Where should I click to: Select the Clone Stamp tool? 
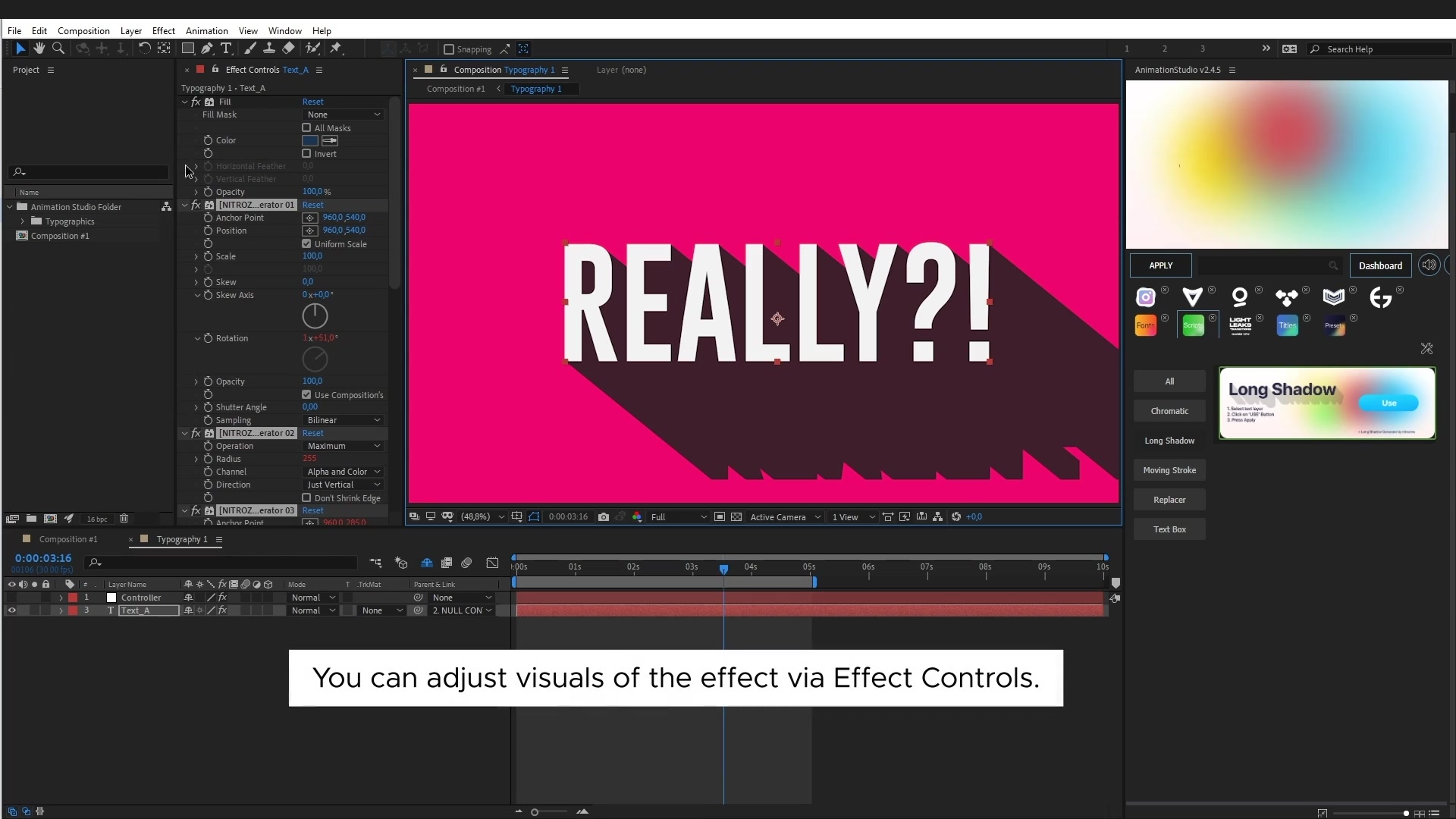click(x=268, y=49)
